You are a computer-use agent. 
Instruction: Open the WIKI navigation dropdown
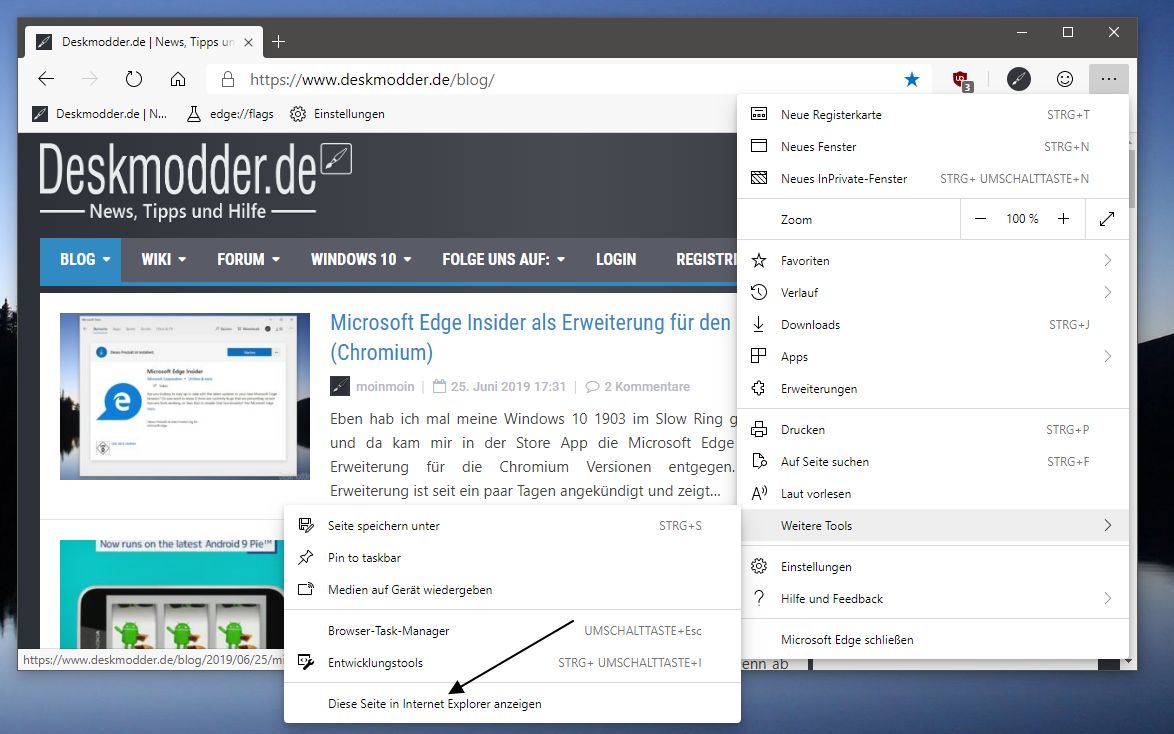pos(163,260)
